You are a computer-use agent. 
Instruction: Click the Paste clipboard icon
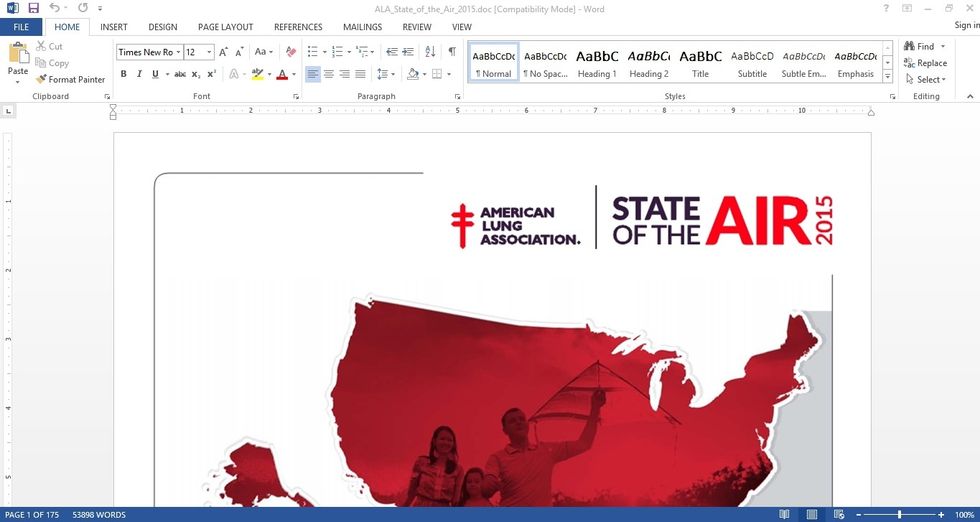[x=18, y=53]
